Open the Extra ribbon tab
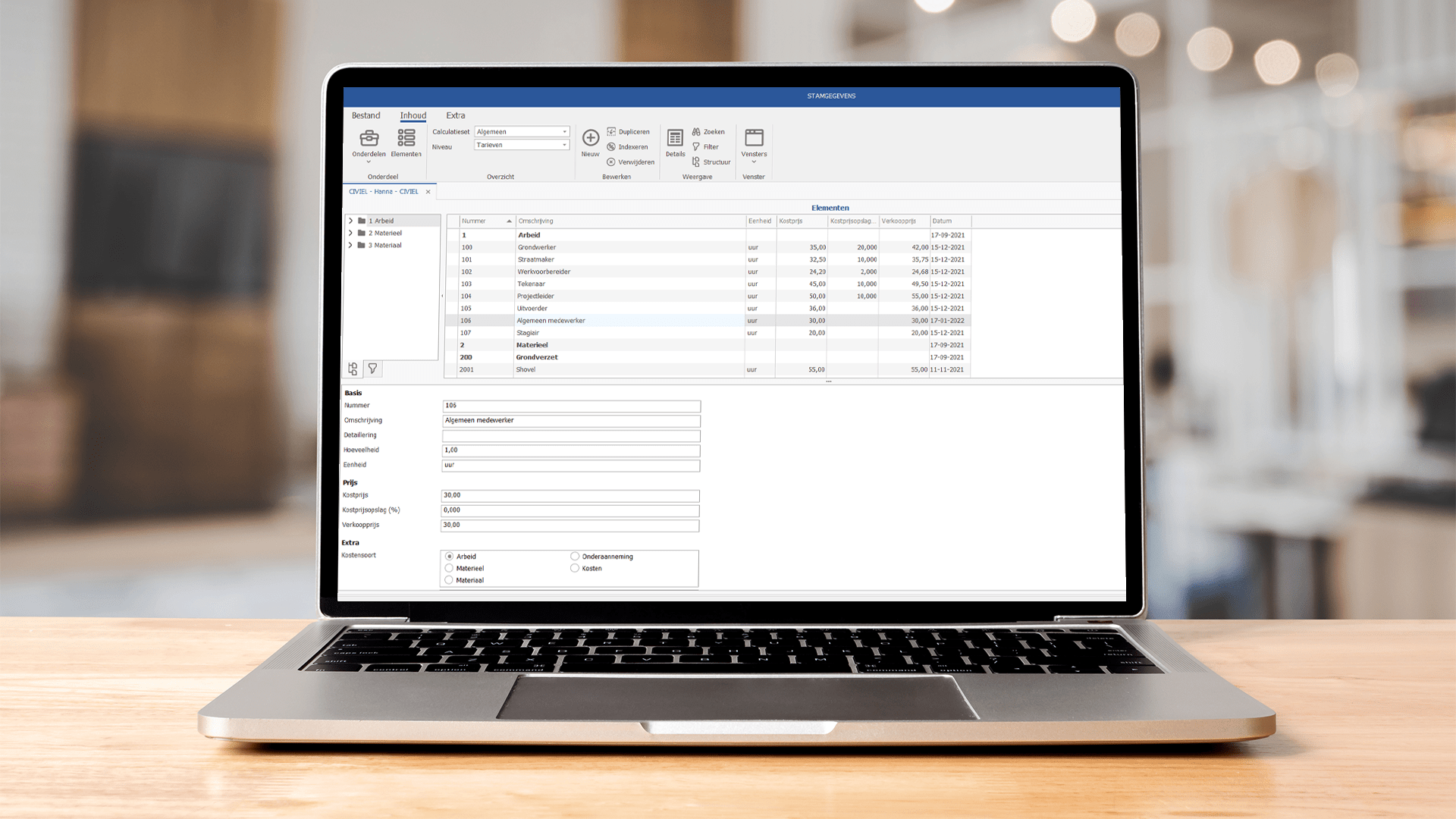 pyautogui.click(x=456, y=115)
